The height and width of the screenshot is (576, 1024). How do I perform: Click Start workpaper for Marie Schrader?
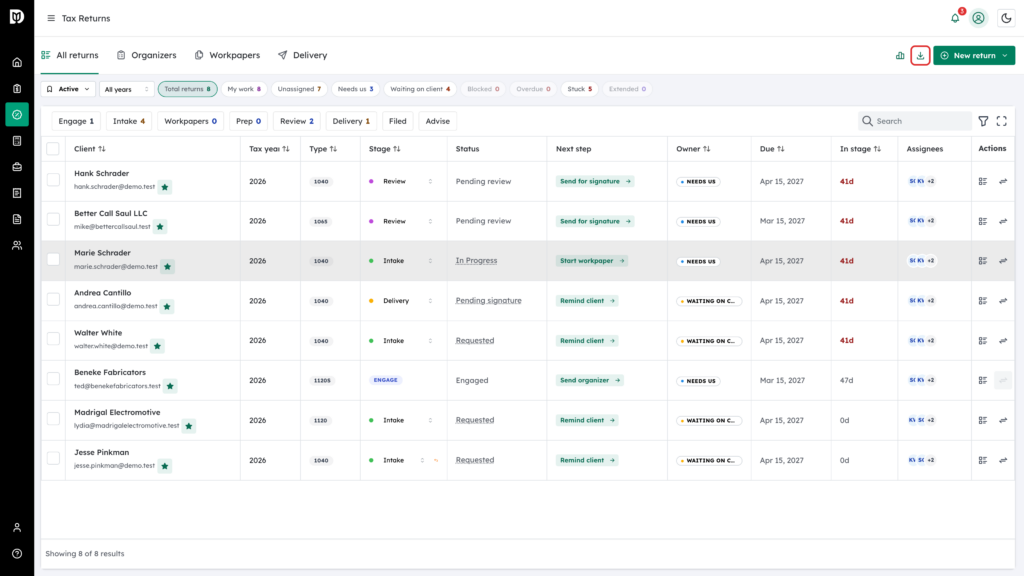click(x=592, y=261)
